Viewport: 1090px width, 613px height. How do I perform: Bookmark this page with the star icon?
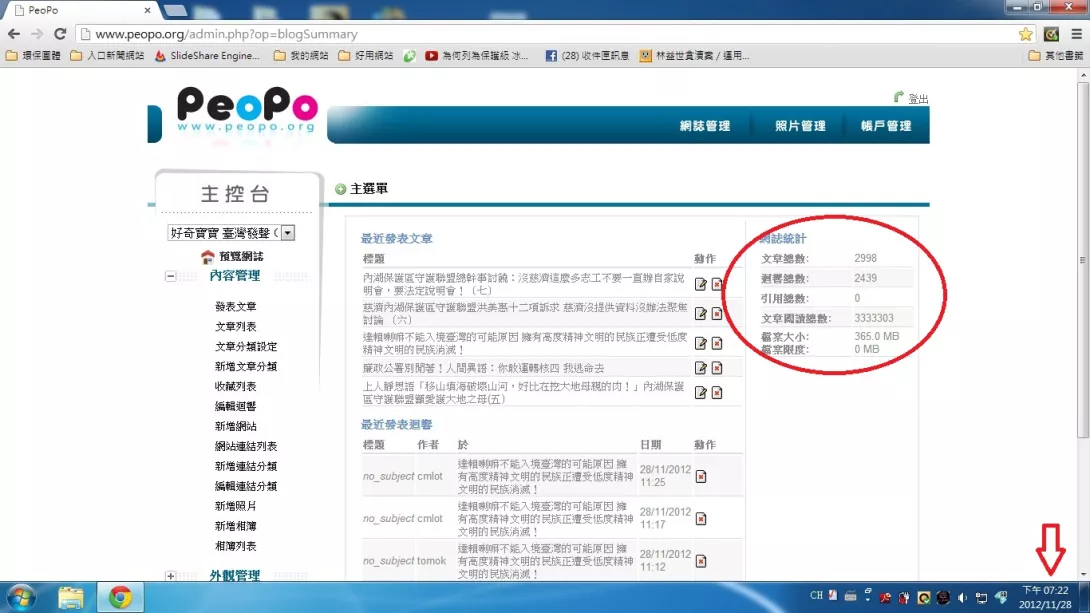pyautogui.click(x=1025, y=34)
